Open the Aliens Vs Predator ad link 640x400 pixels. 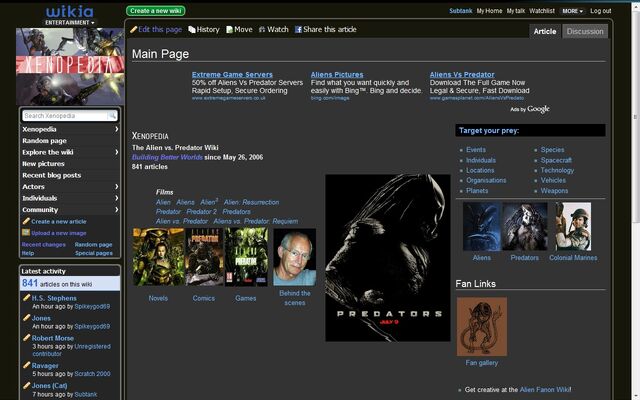point(462,75)
